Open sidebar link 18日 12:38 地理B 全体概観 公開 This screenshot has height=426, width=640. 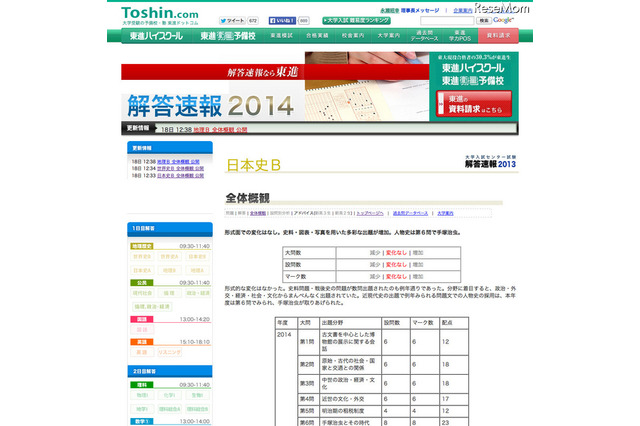tap(178, 162)
